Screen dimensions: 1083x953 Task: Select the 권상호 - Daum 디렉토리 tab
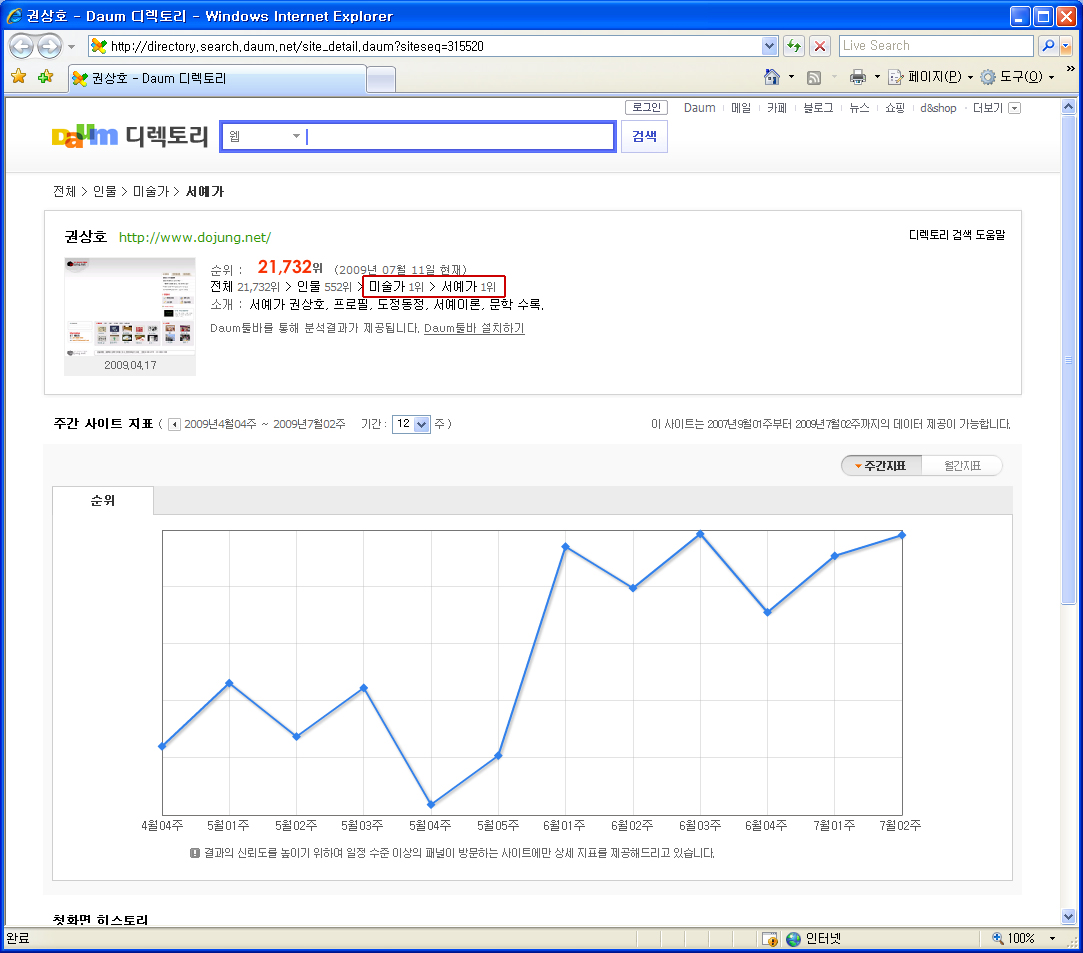coord(218,79)
